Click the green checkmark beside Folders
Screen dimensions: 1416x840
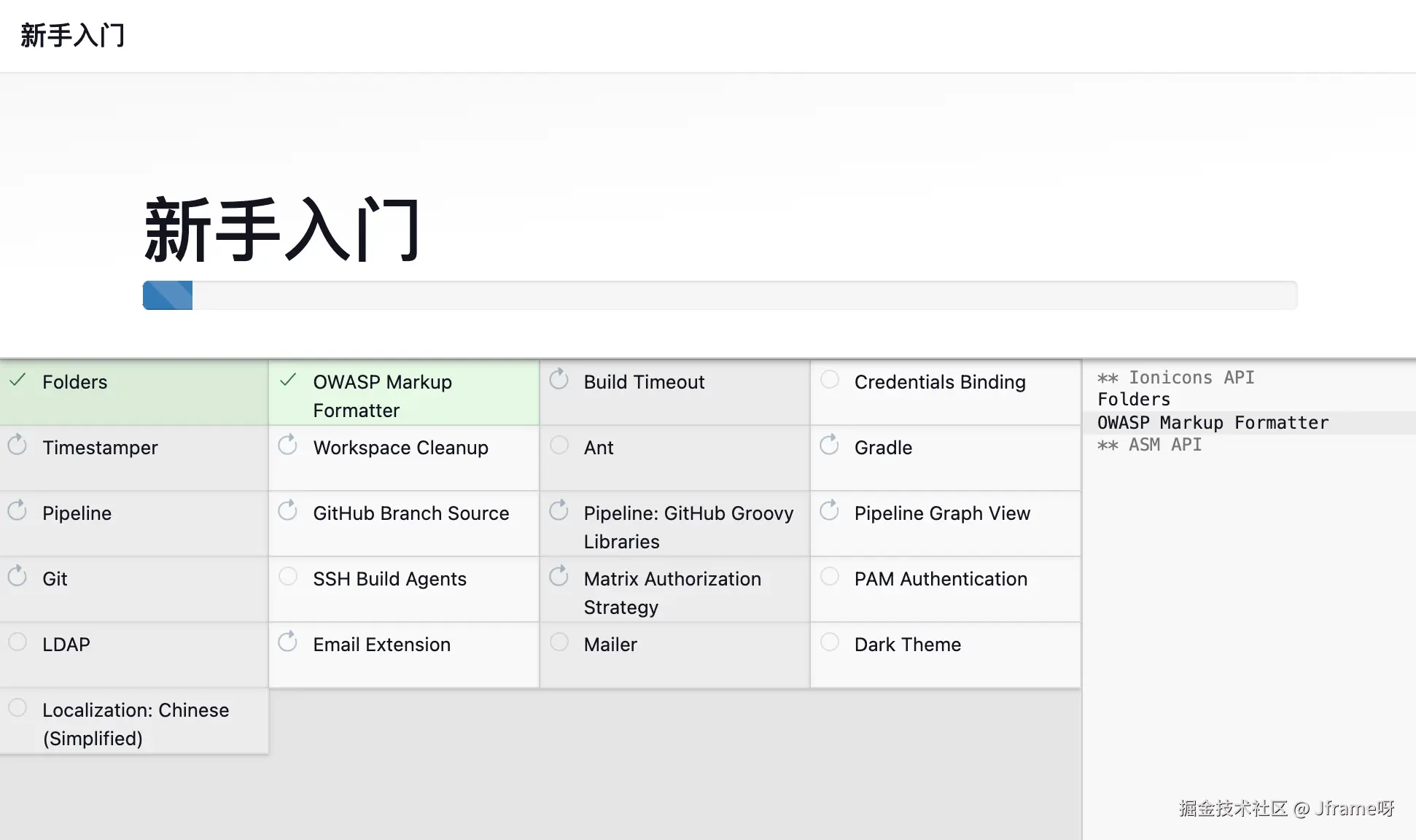(x=17, y=380)
